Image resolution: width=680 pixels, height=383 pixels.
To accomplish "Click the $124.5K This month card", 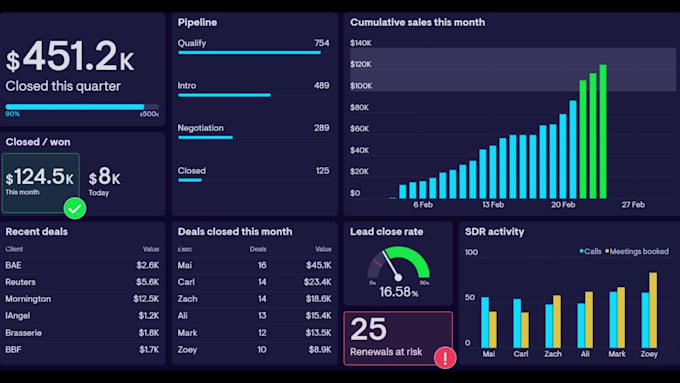I will pyautogui.click(x=41, y=183).
